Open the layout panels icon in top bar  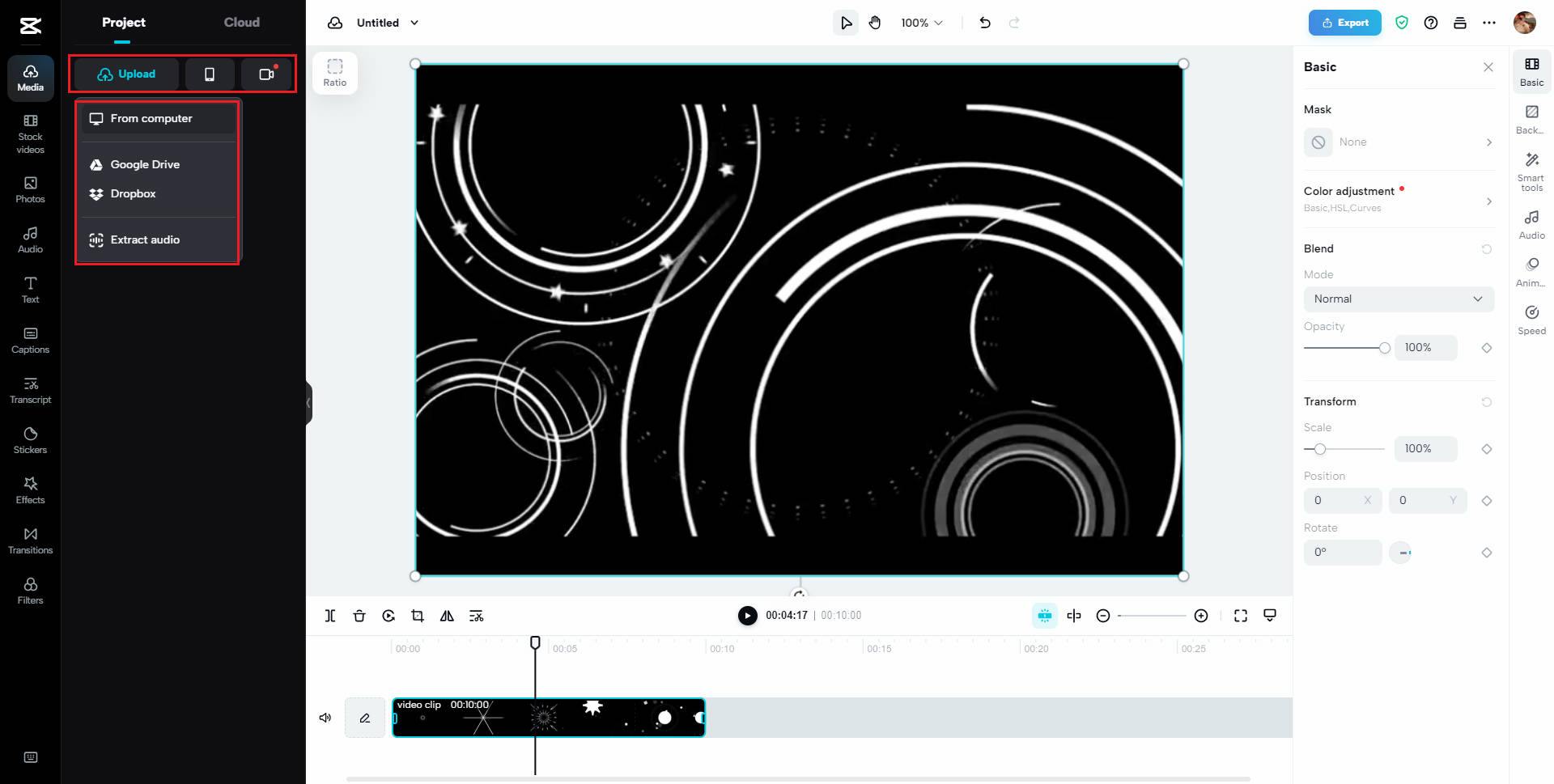1460,23
